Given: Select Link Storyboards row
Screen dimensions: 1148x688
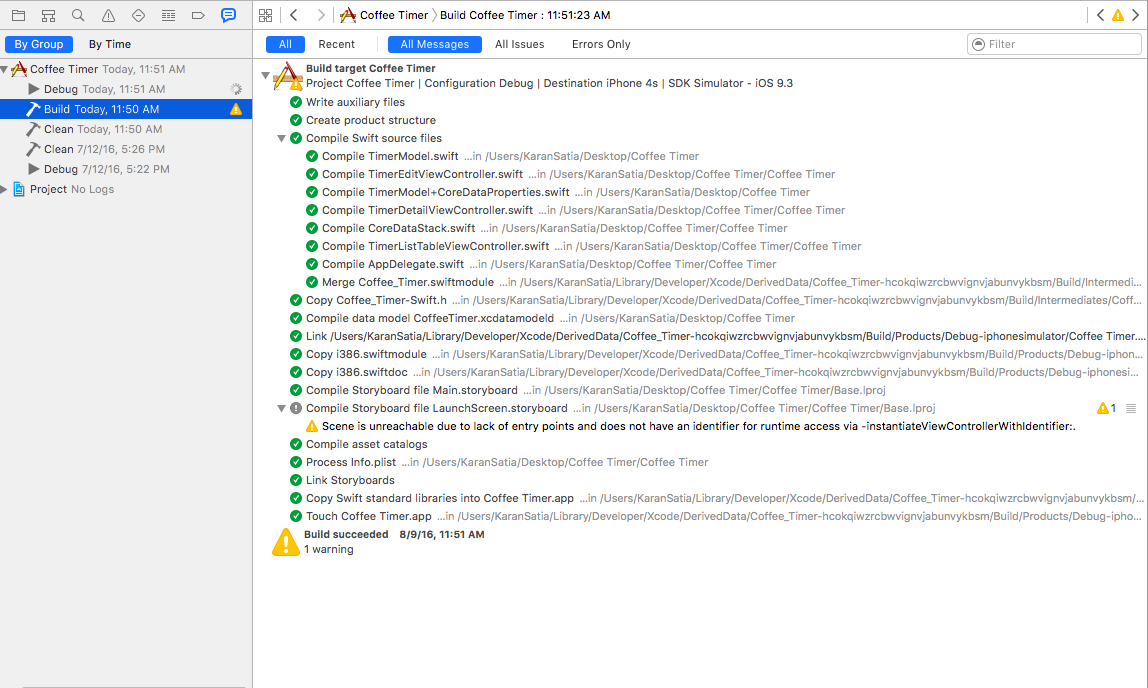Looking at the screenshot, I should tap(701, 480).
